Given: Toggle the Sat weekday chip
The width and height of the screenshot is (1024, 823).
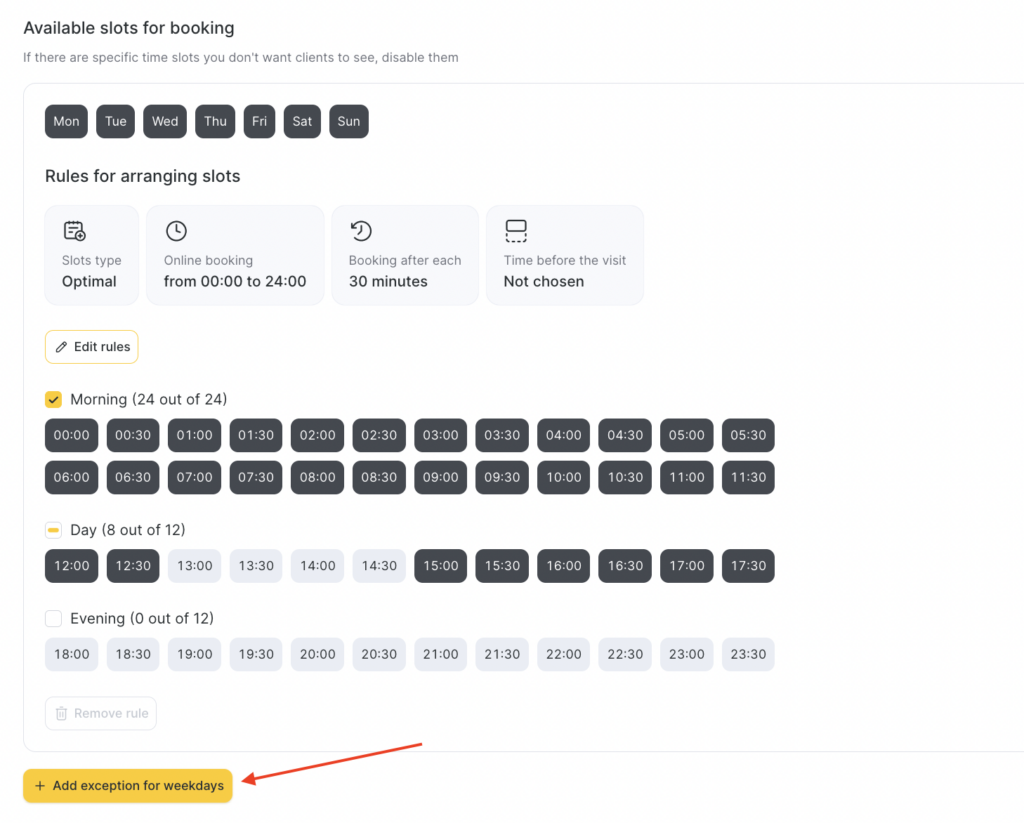Looking at the screenshot, I should click(302, 122).
